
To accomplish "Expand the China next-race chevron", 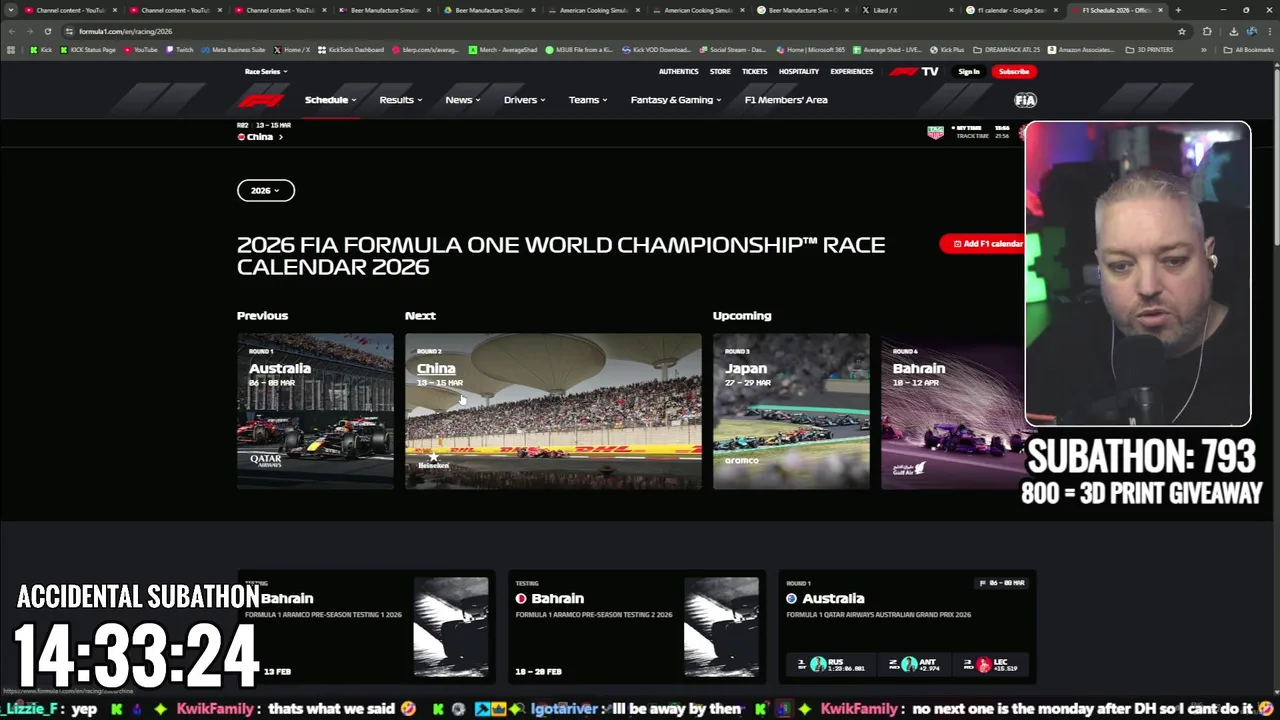I will pos(280,137).
